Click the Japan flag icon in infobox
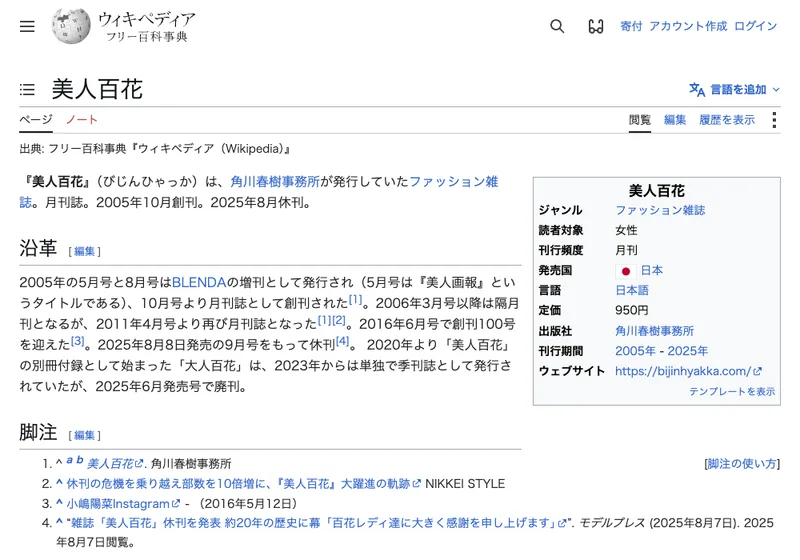 [626, 271]
